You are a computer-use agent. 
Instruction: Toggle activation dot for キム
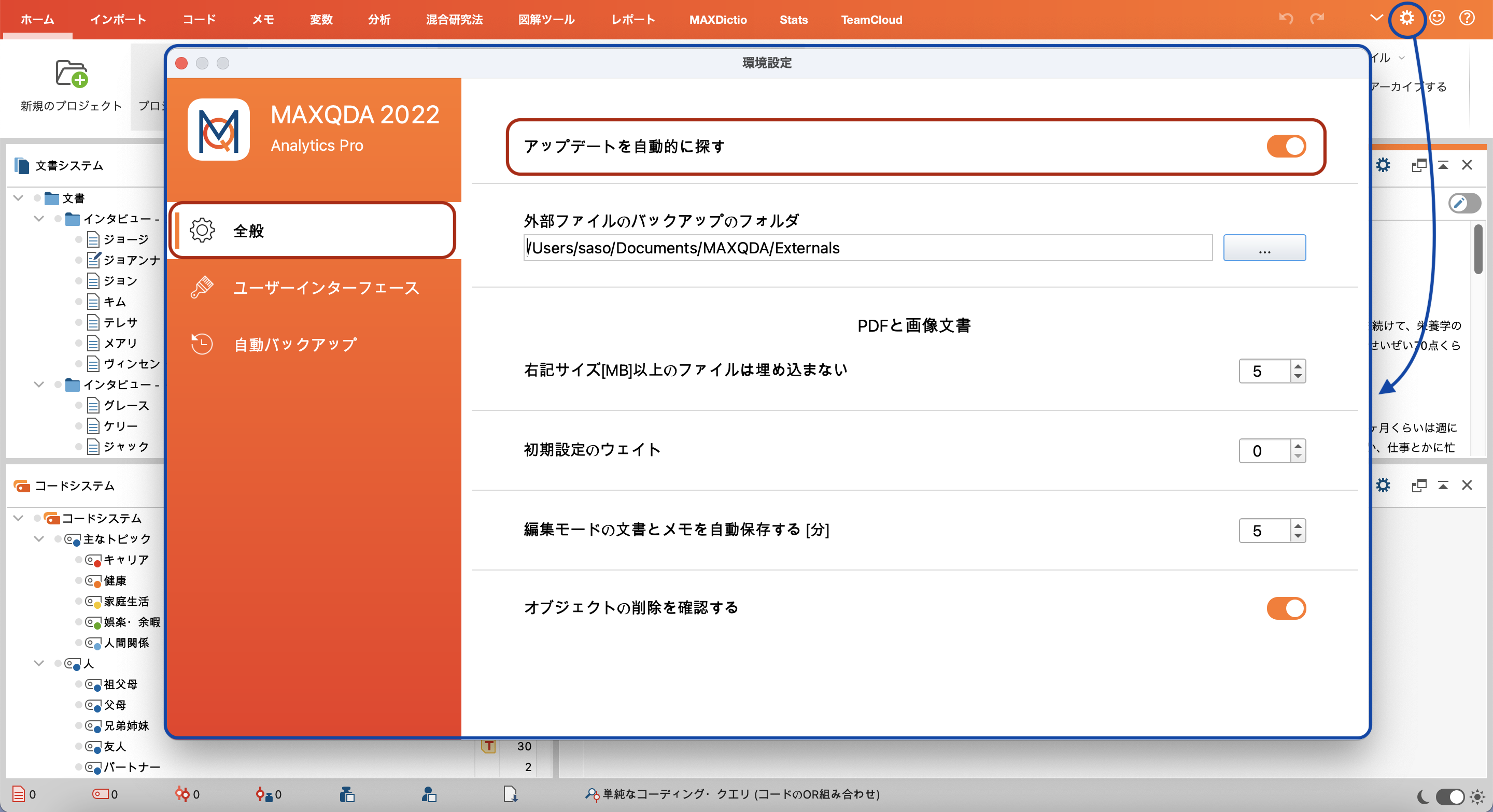(79, 301)
